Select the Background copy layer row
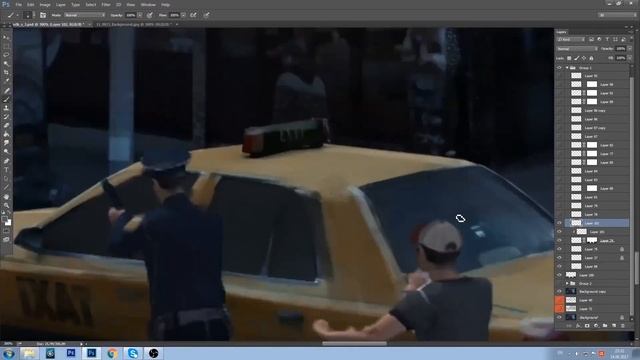 coord(596,291)
